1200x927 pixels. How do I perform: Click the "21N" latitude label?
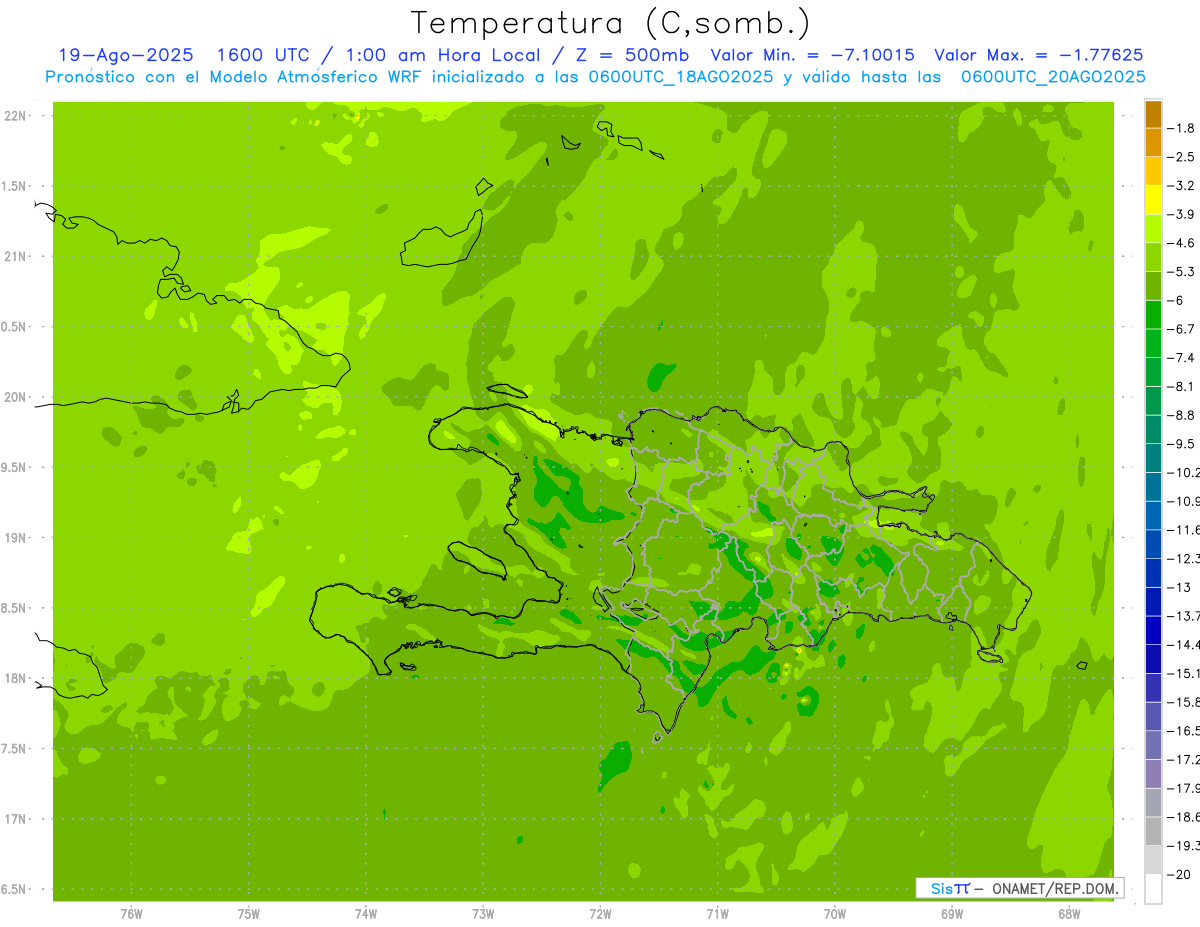click(14, 256)
